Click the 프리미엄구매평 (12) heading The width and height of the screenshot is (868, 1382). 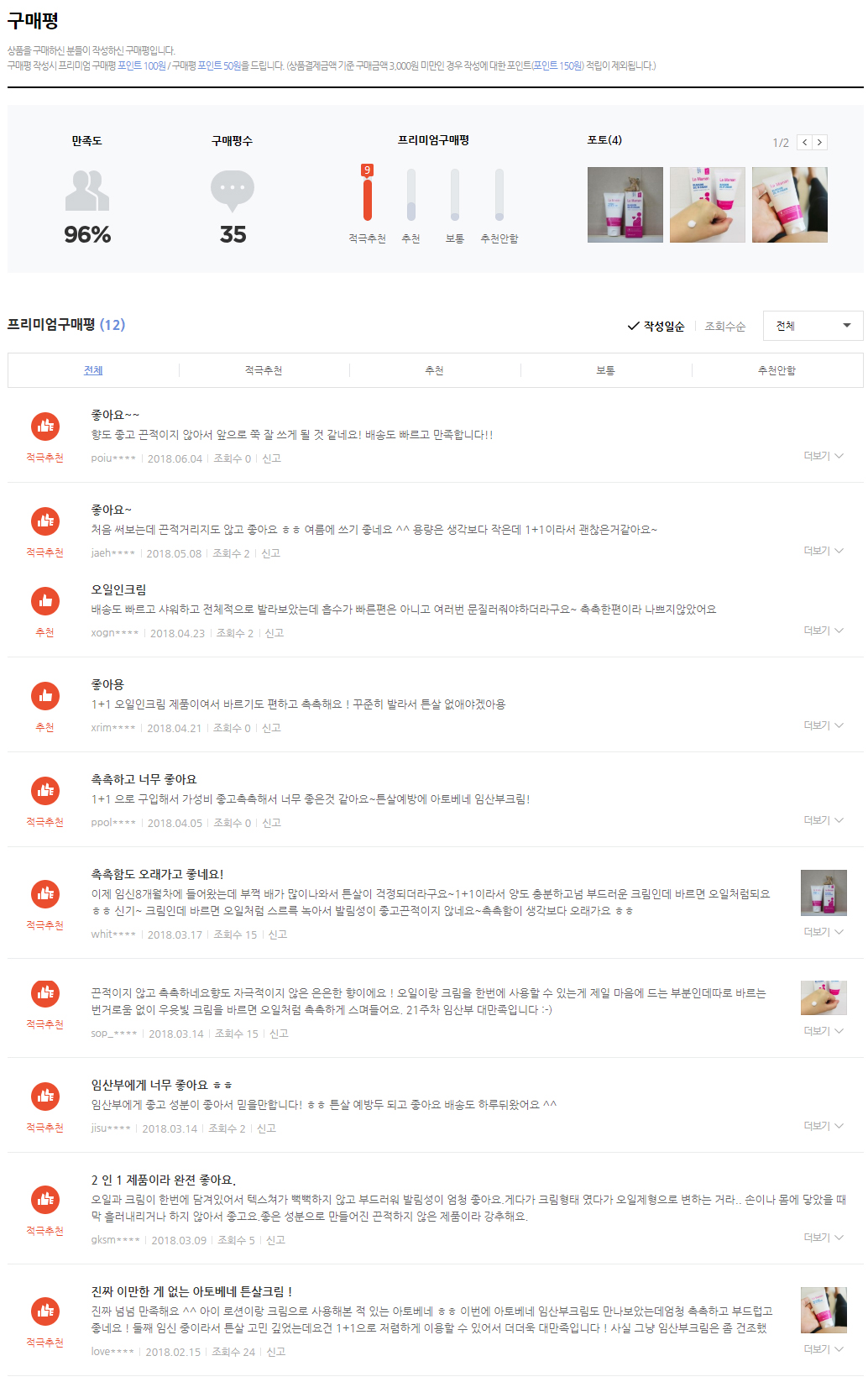pyautogui.click(x=66, y=325)
